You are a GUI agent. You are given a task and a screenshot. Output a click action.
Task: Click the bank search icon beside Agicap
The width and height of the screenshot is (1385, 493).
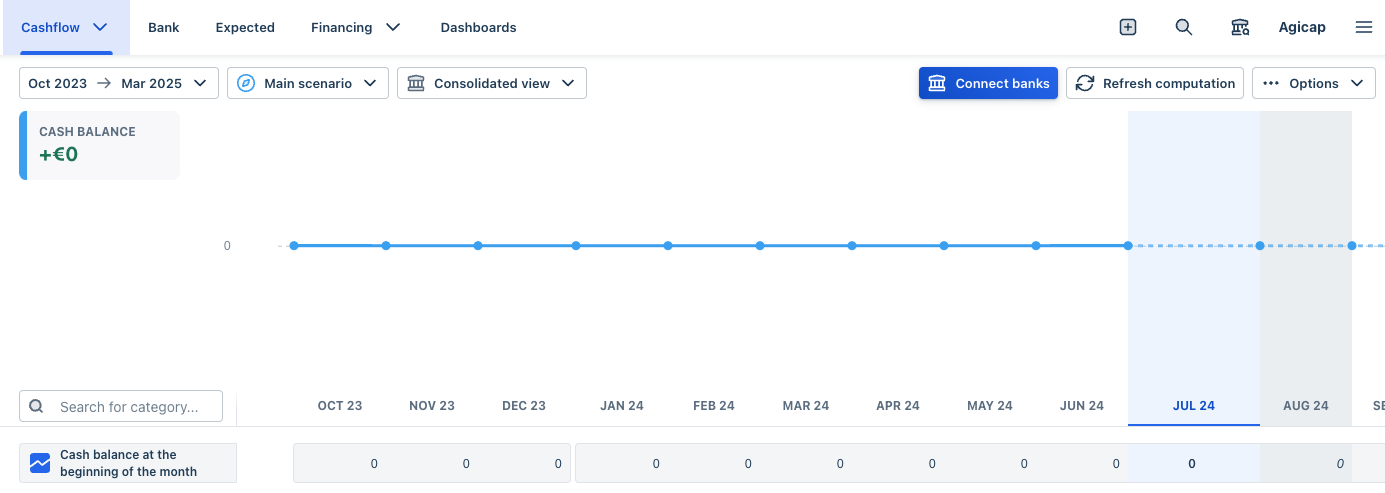pos(1240,27)
